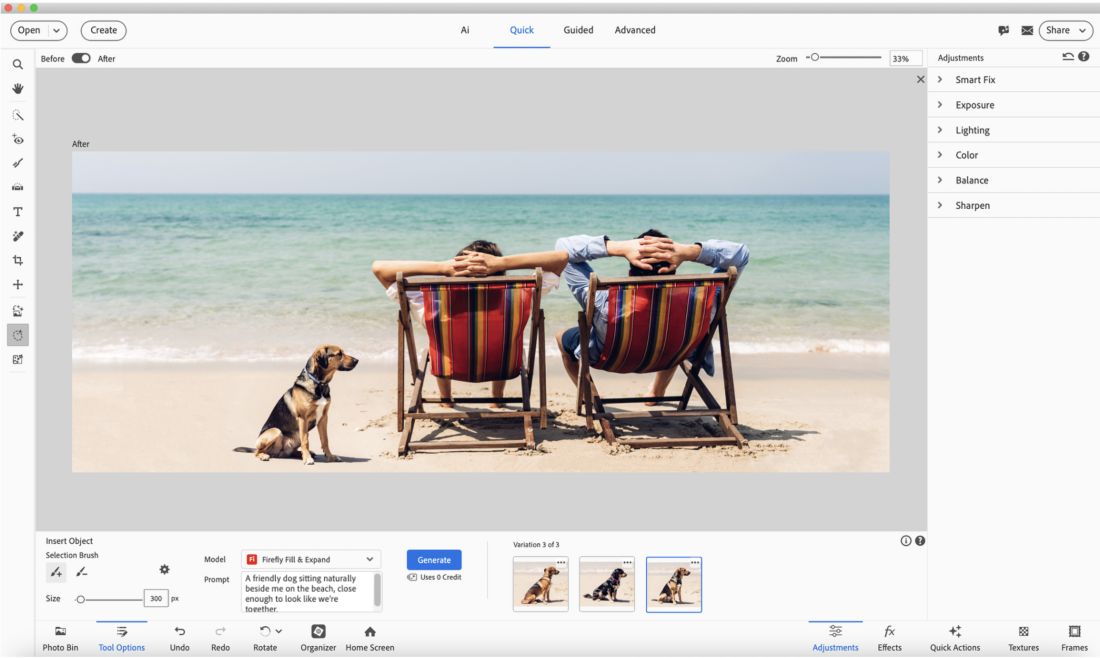Open the mail envelope icon
1100x658 pixels.
coord(1027,30)
